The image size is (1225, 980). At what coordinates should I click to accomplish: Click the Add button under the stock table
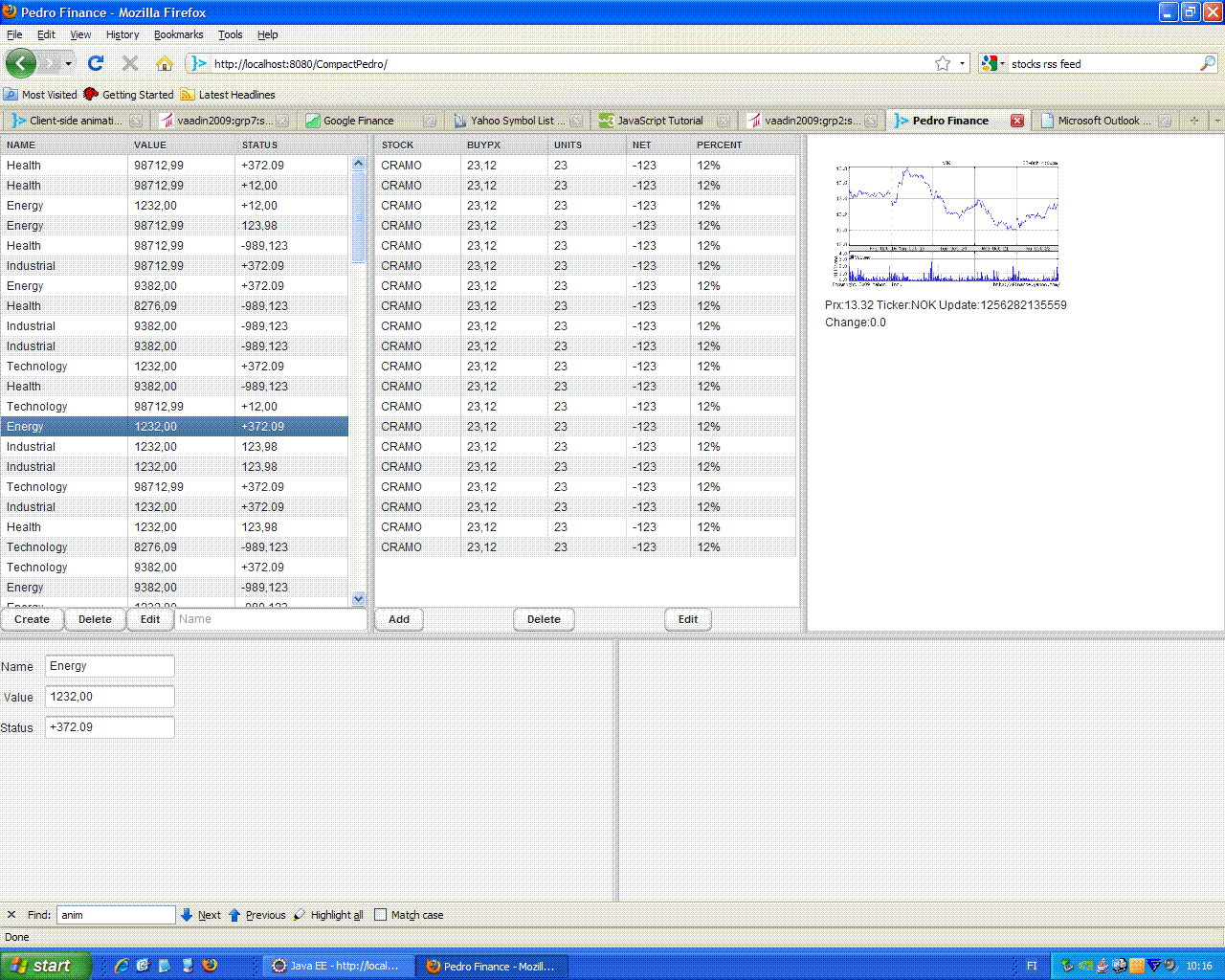[399, 619]
